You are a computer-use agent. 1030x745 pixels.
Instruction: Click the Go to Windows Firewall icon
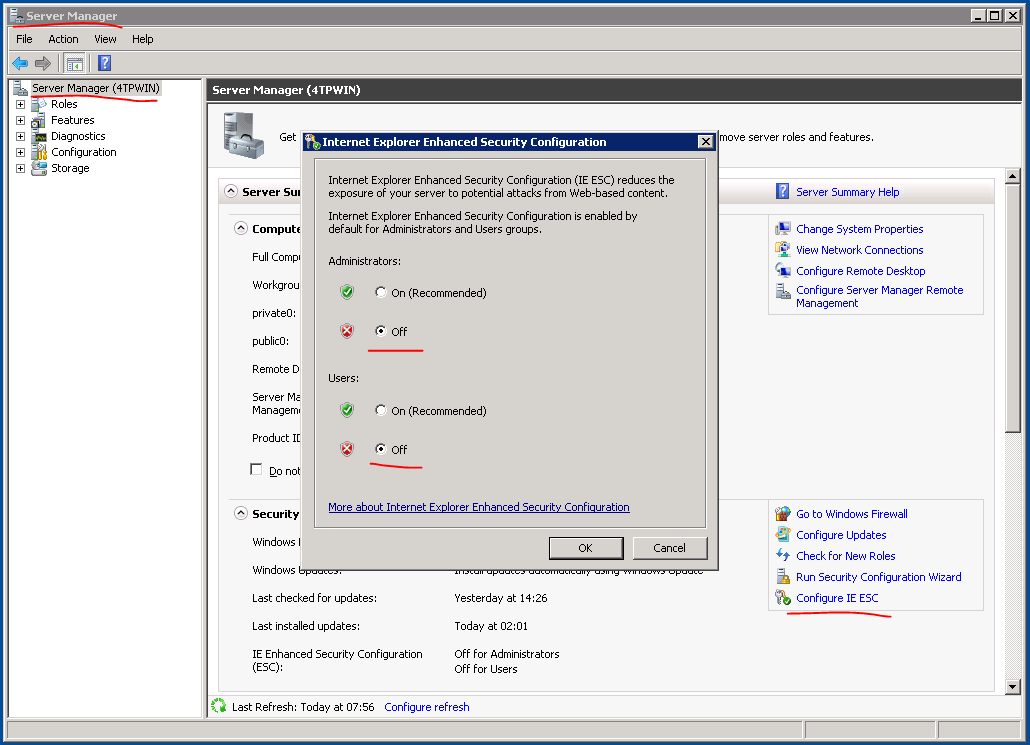point(782,514)
